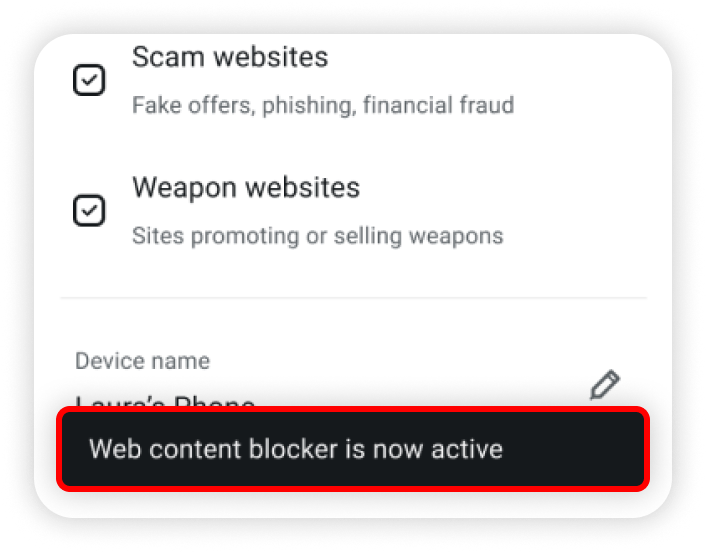Tap the partially hidden device name value

pyautogui.click(x=165, y=402)
